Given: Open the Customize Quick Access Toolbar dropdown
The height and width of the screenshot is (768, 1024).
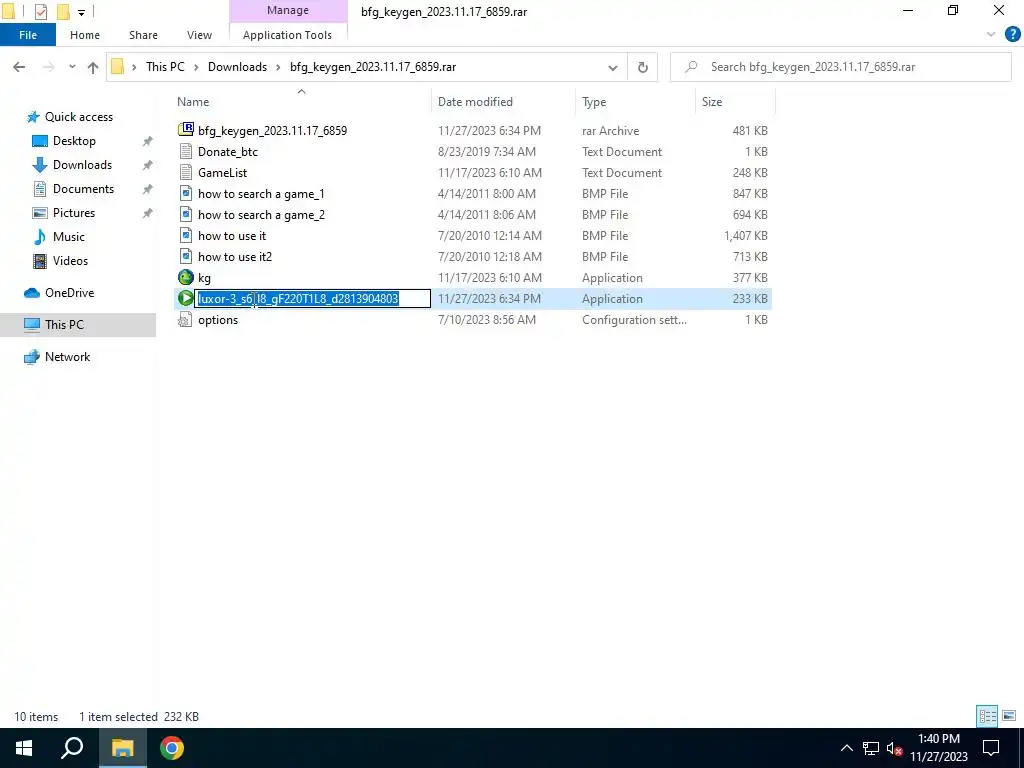Looking at the screenshot, I should 81,12.
